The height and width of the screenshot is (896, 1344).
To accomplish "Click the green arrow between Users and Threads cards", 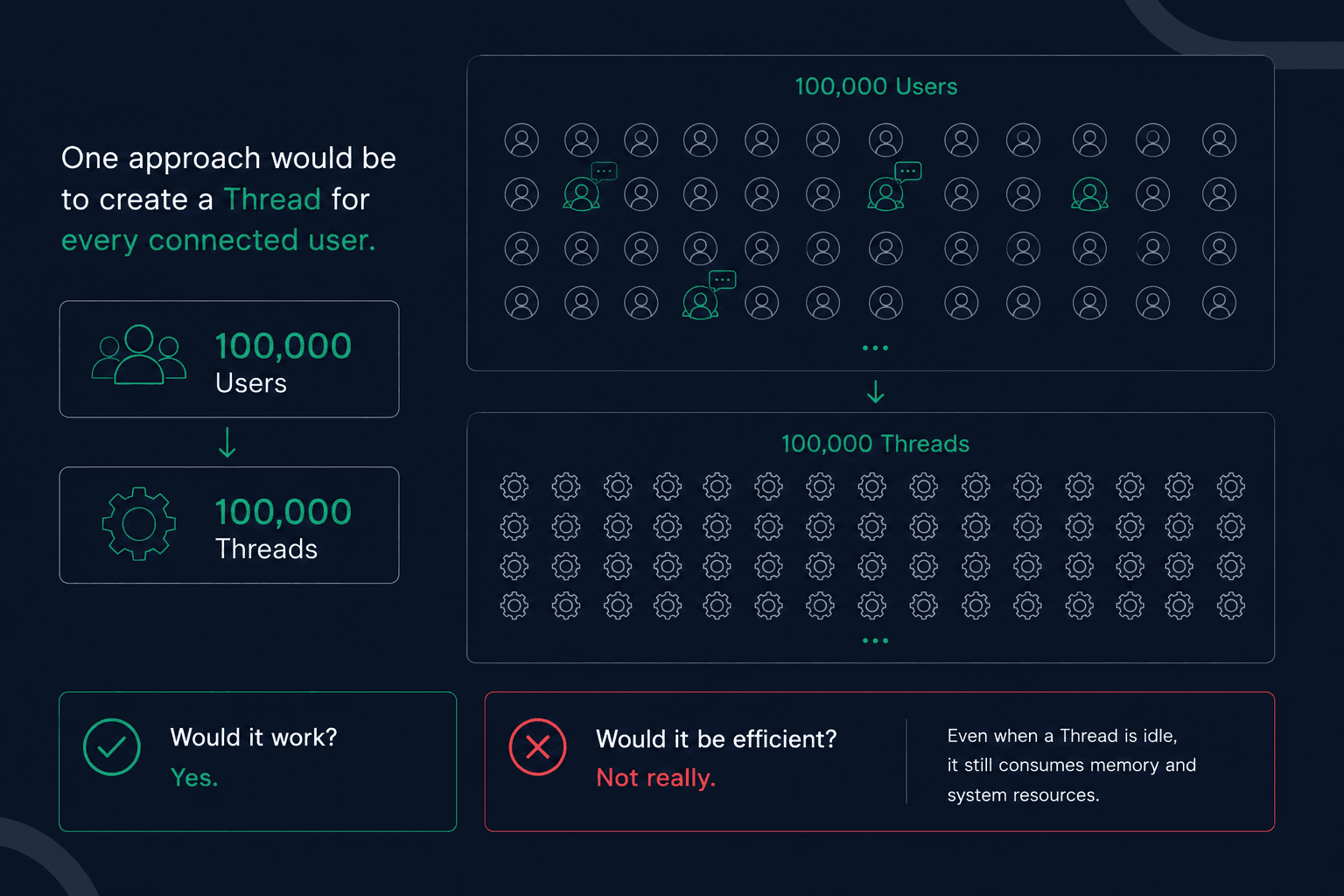I will coord(227,443).
